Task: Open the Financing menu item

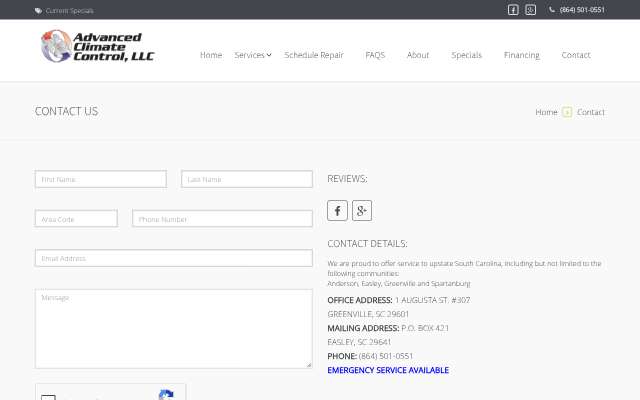Action: coord(522,55)
